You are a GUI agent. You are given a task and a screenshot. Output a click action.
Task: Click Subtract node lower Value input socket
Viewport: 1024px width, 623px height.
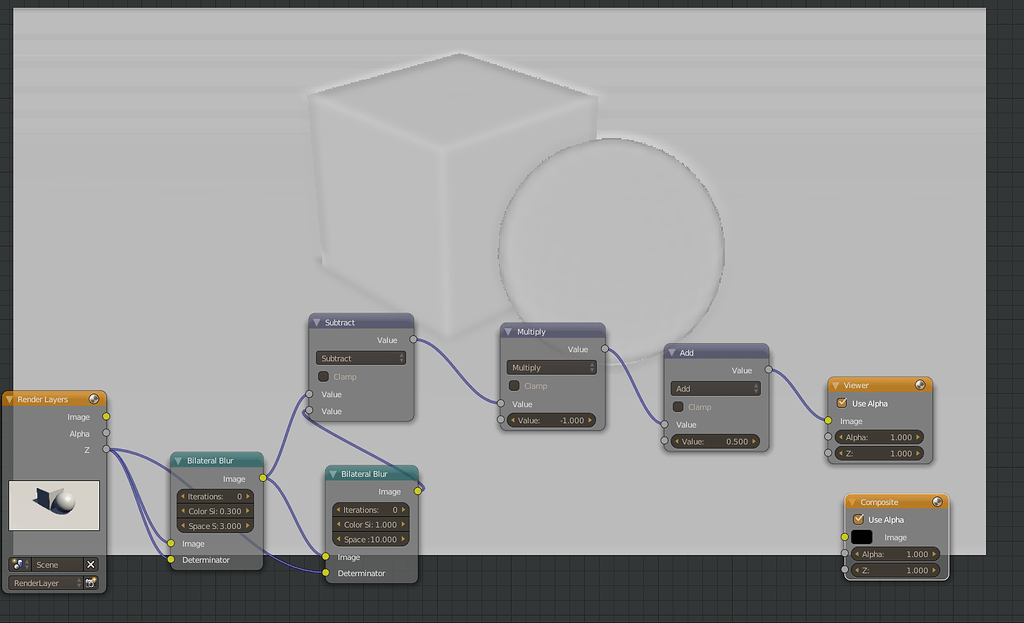pos(309,411)
